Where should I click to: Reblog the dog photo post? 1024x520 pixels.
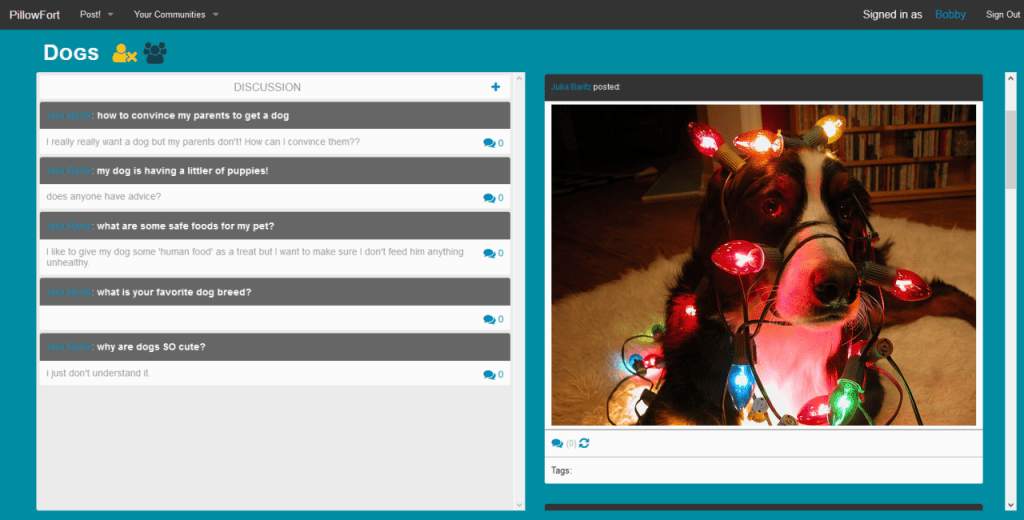coord(584,443)
